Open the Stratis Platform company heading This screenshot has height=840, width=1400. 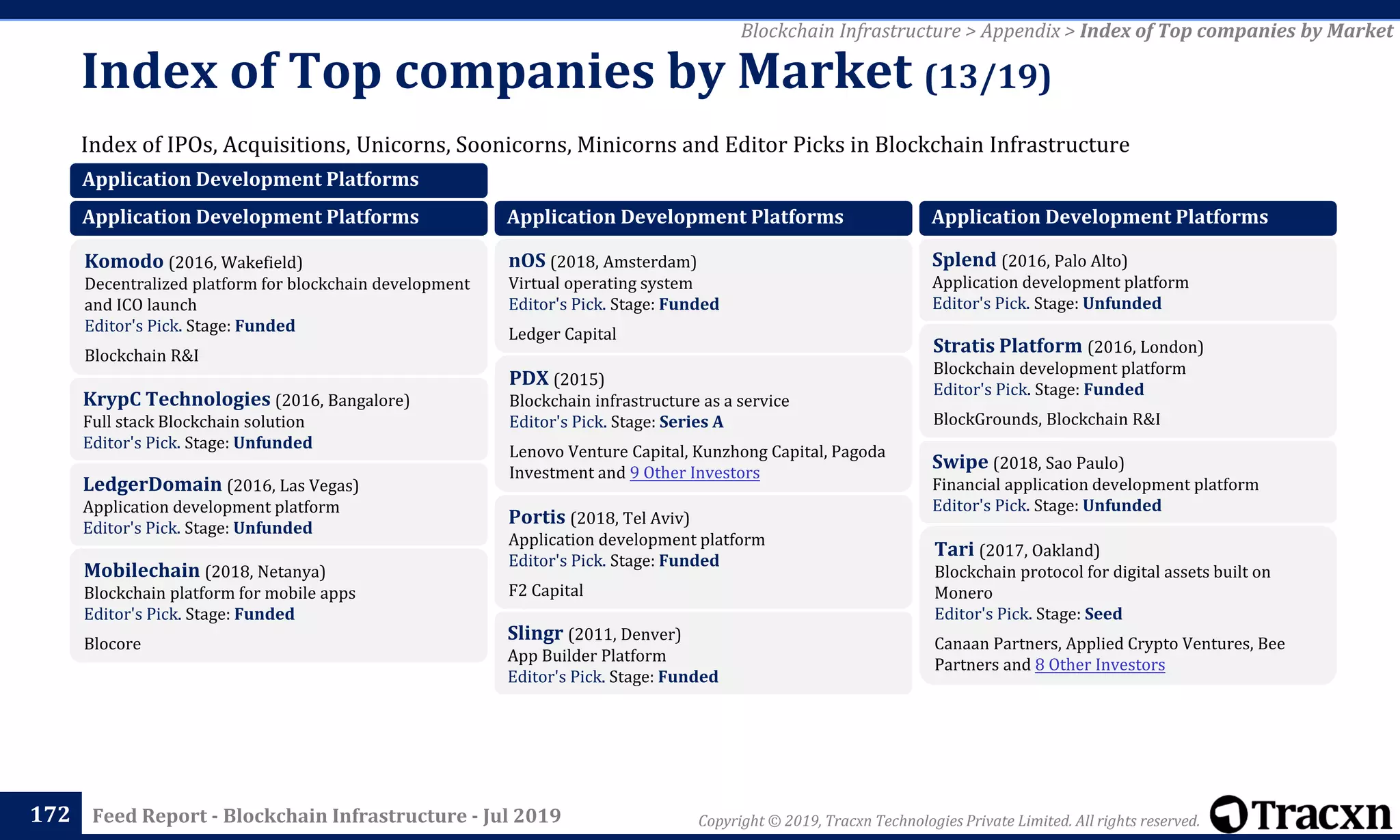click(1008, 346)
